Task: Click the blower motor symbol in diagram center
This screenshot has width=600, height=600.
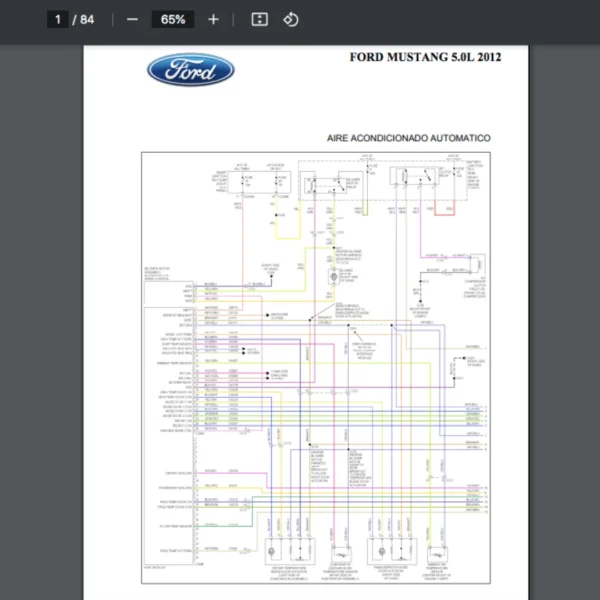Action: 336,274
